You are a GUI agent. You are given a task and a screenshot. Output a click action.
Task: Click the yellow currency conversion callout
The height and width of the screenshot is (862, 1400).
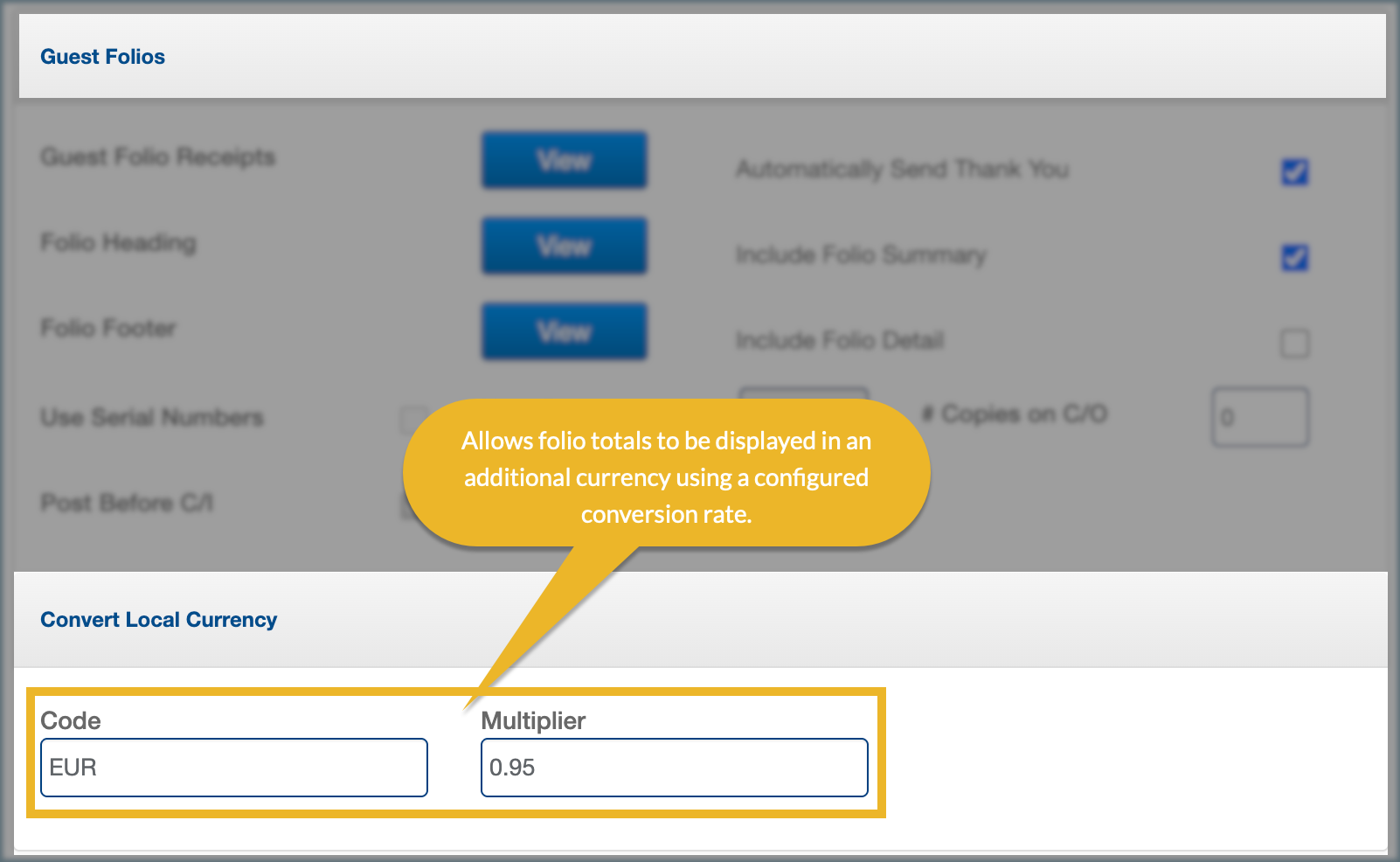[666, 476]
